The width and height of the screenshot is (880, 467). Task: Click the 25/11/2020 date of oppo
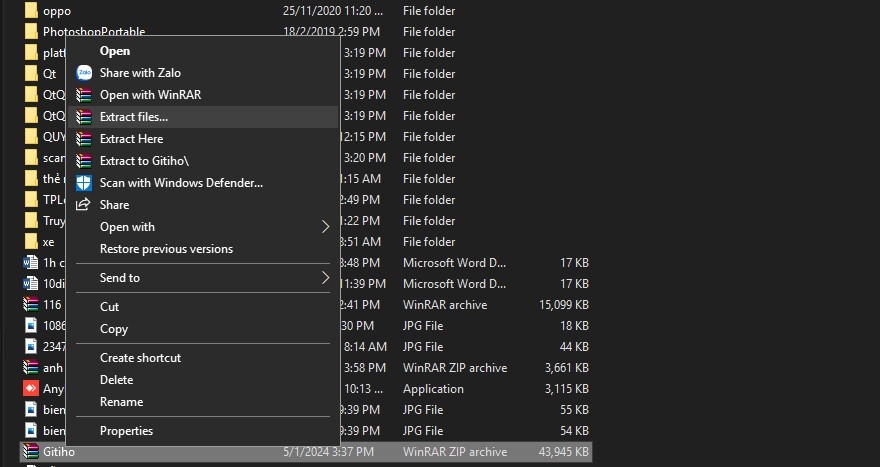click(x=333, y=11)
